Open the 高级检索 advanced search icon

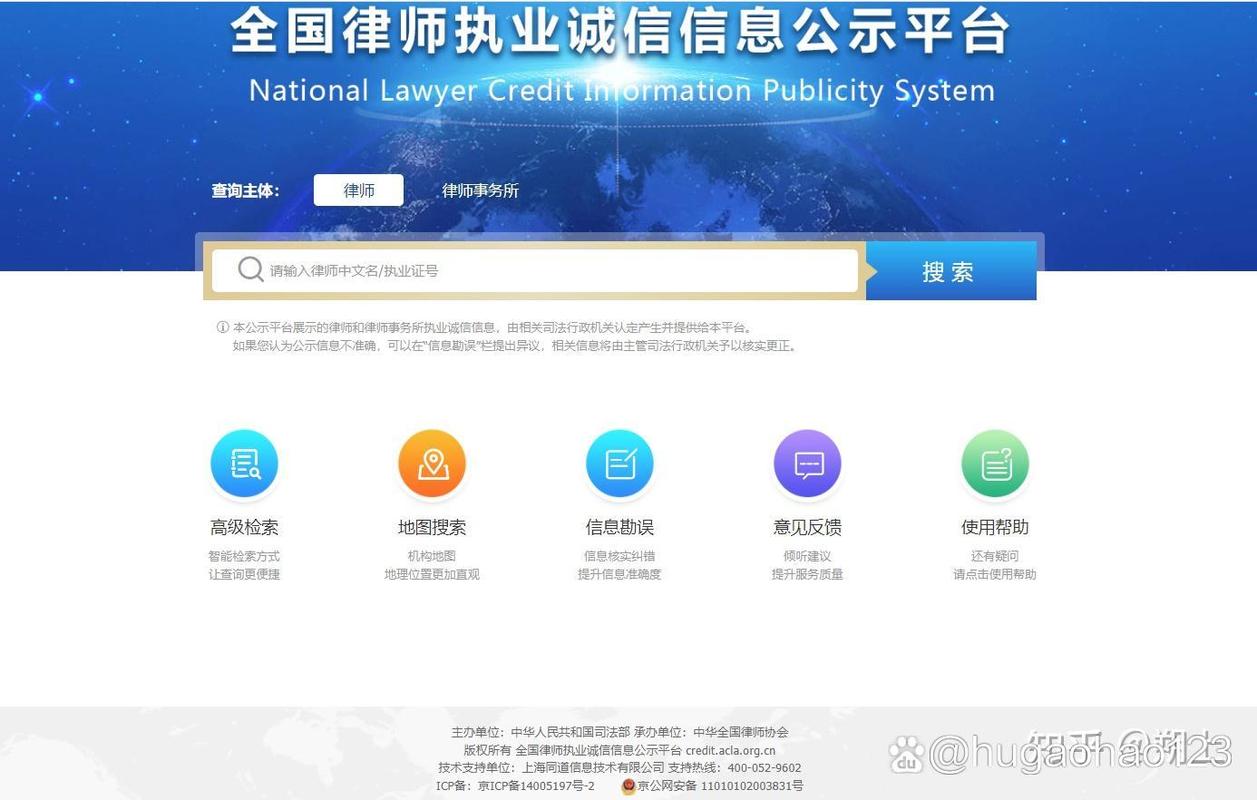tap(244, 463)
